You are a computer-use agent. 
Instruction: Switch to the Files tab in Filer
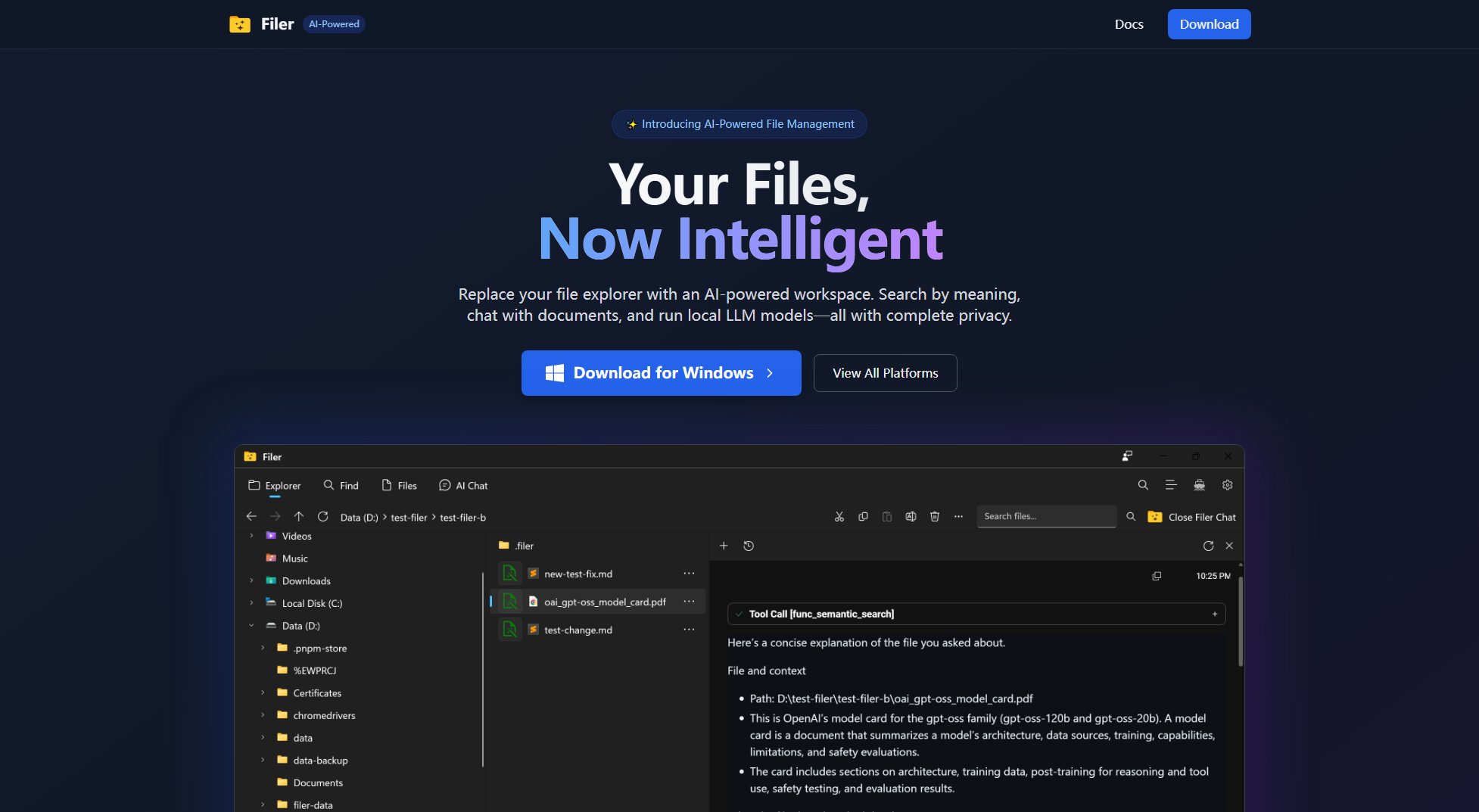(399, 486)
